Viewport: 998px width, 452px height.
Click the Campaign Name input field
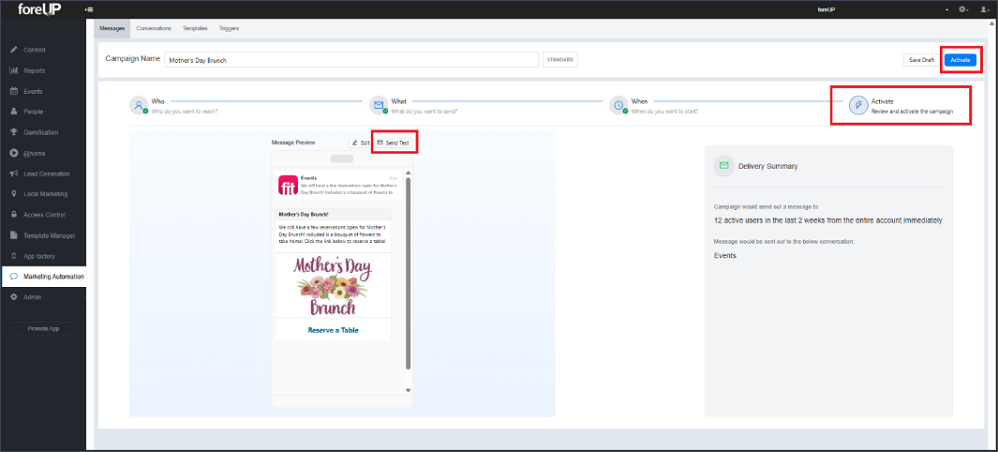click(351, 60)
